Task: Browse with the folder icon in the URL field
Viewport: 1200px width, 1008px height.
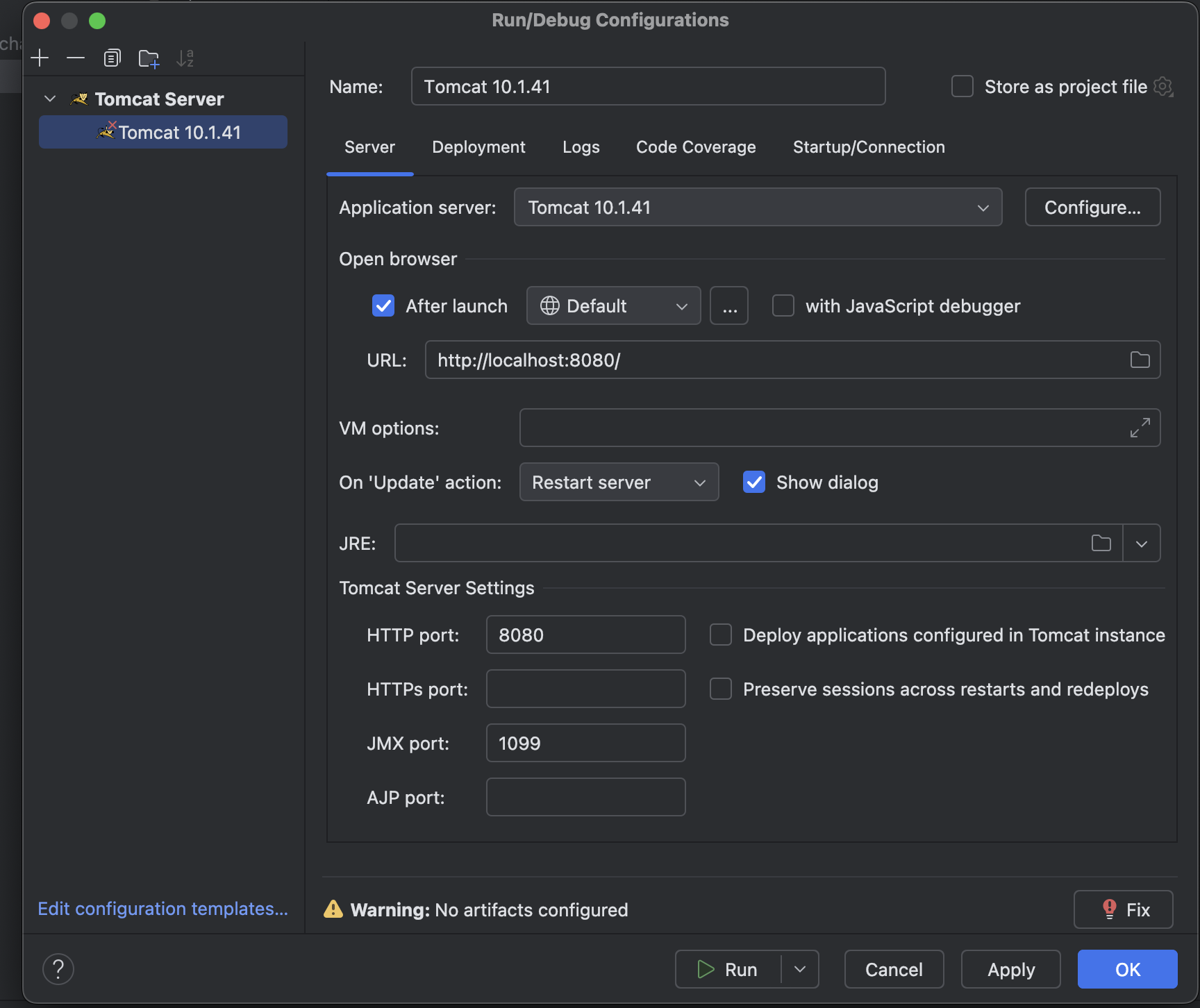Action: tap(1140, 360)
